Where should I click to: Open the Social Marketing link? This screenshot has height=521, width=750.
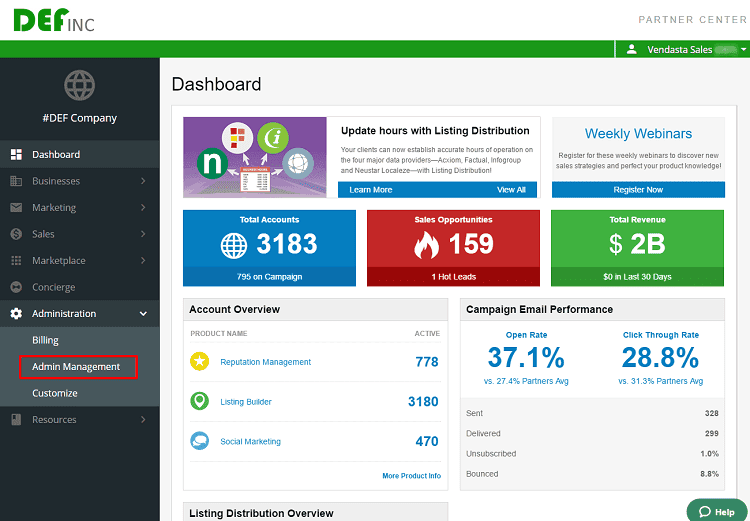click(x=250, y=442)
